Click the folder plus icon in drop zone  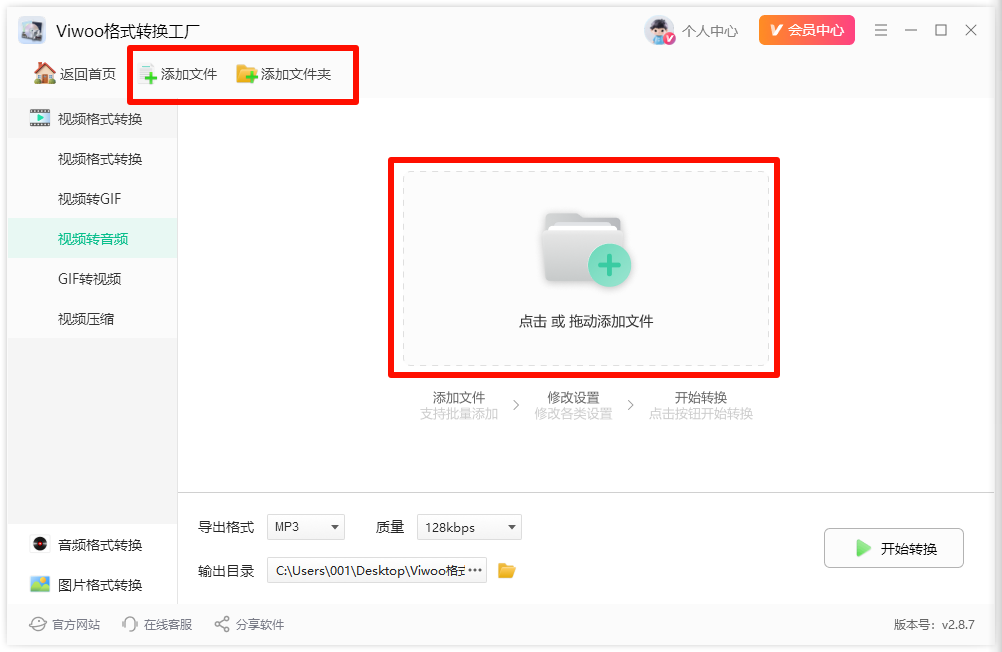(586, 249)
